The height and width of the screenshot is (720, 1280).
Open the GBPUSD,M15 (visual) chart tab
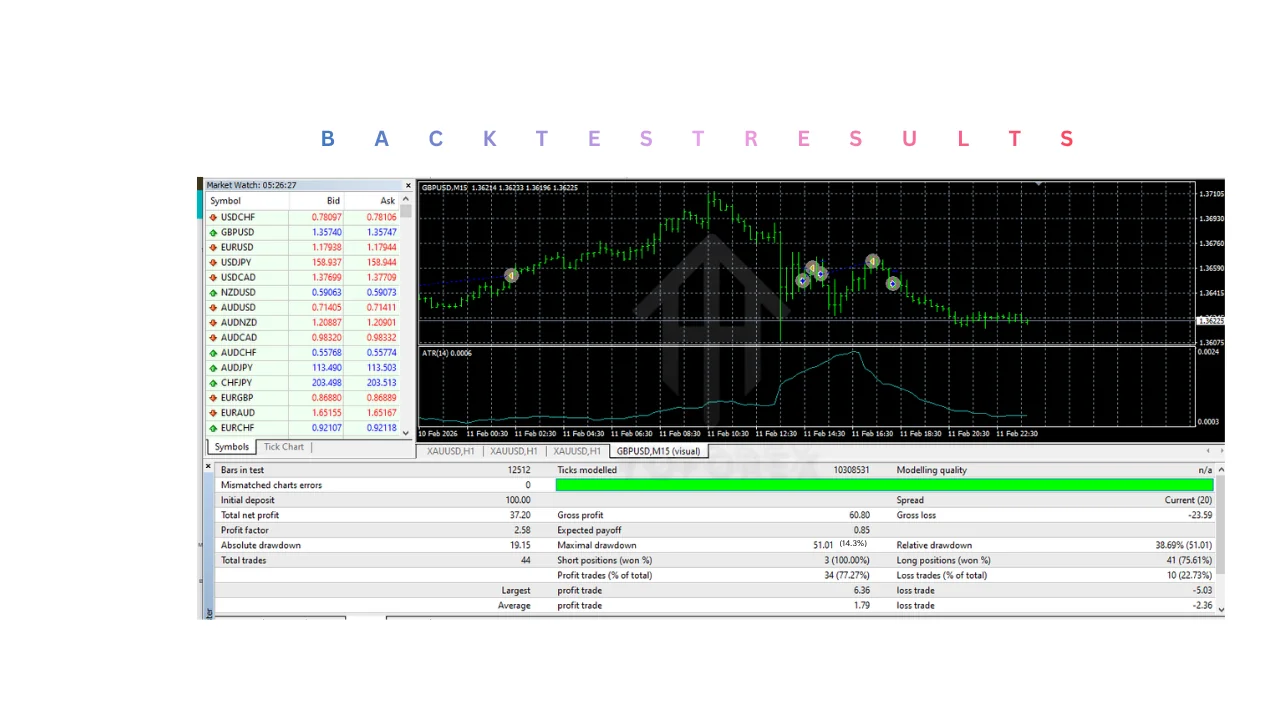pyautogui.click(x=658, y=451)
